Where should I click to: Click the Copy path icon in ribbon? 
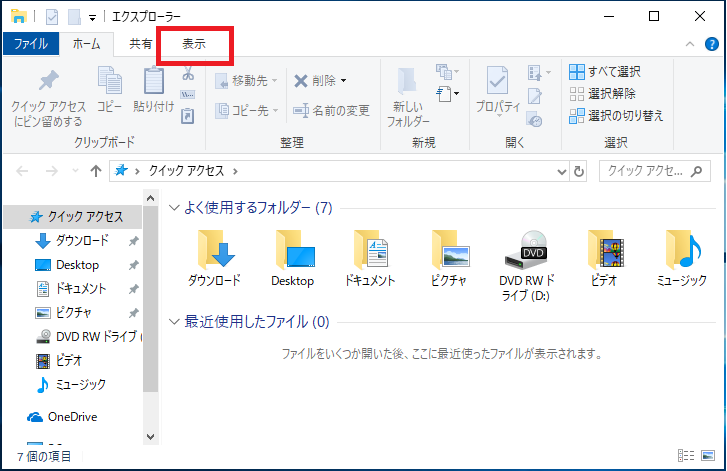(188, 95)
